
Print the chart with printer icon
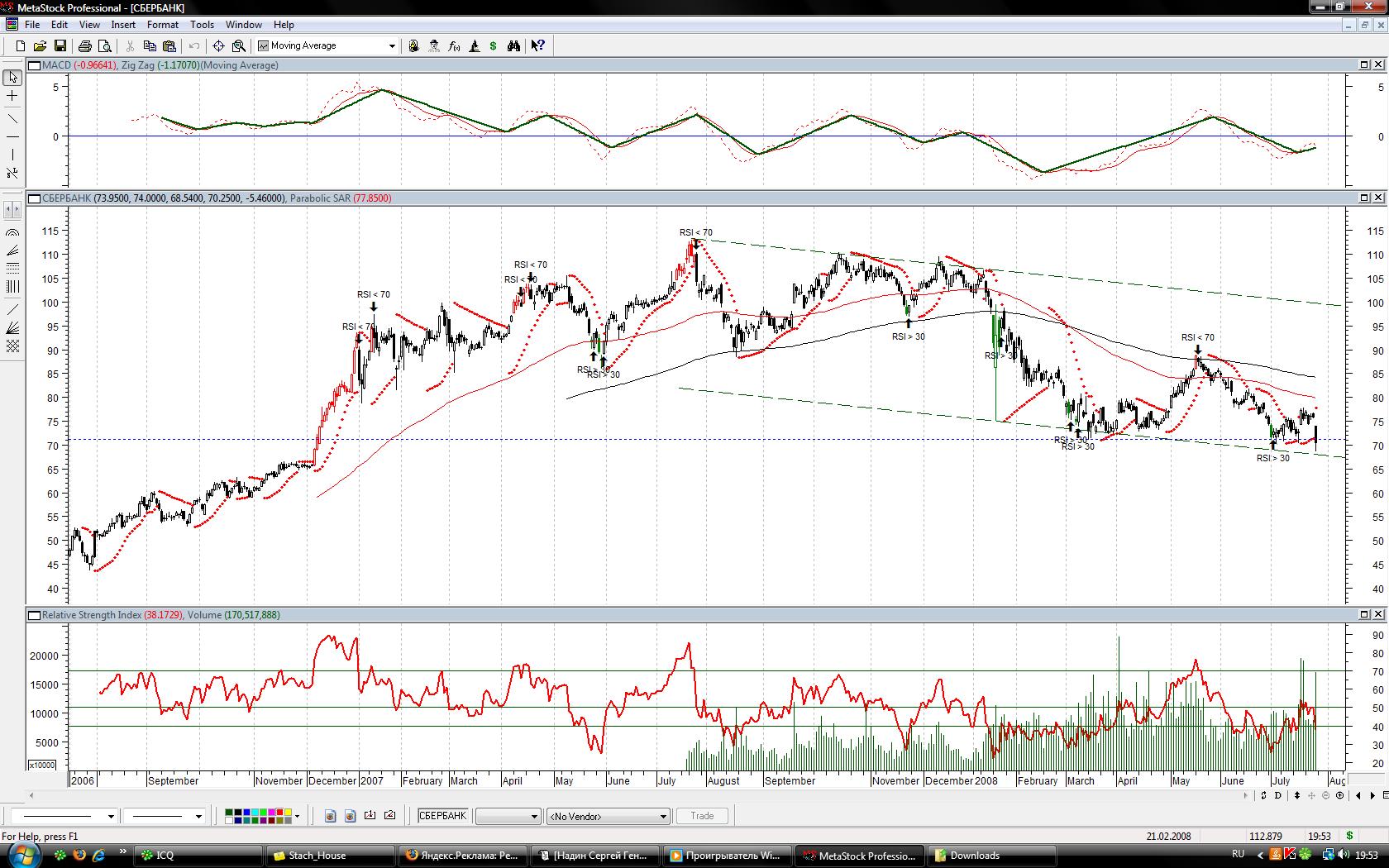84,46
